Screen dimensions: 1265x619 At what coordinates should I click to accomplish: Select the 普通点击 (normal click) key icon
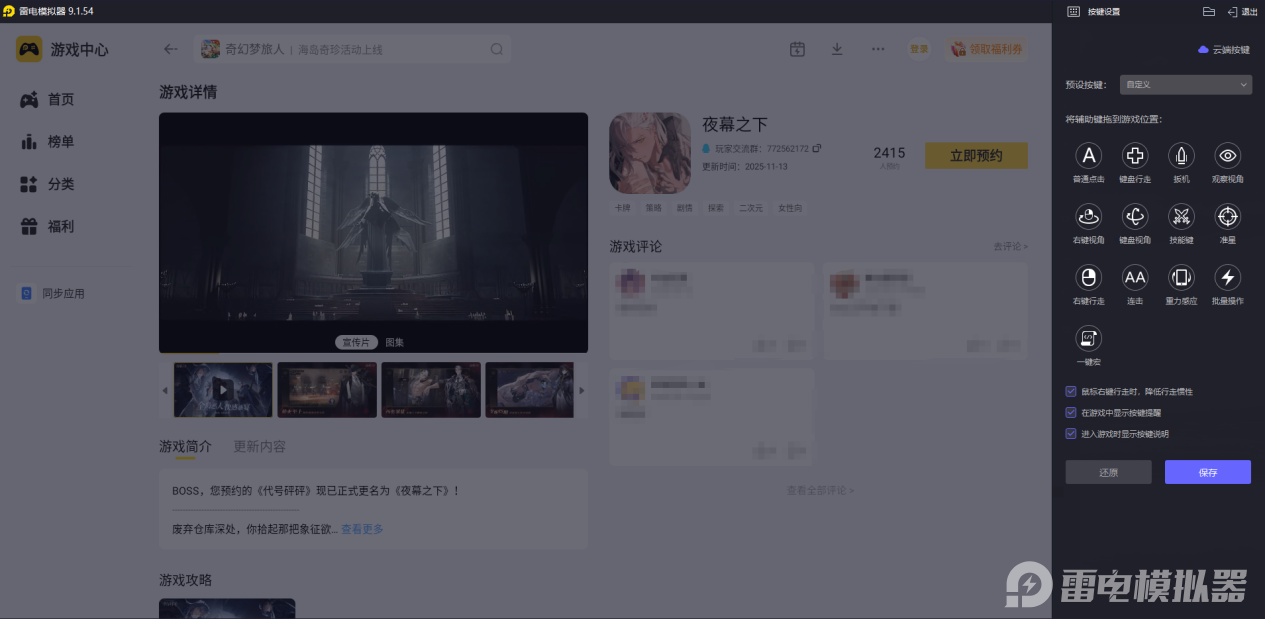click(1088, 155)
